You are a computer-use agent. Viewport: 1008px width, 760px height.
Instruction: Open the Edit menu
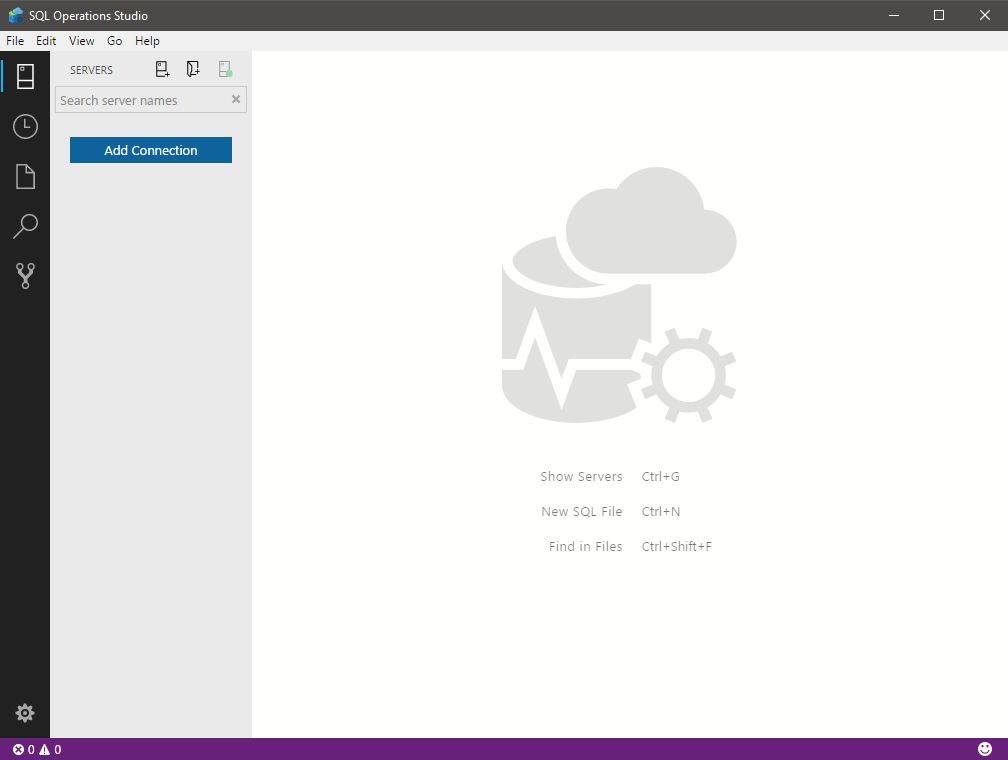(x=46, y=41)
